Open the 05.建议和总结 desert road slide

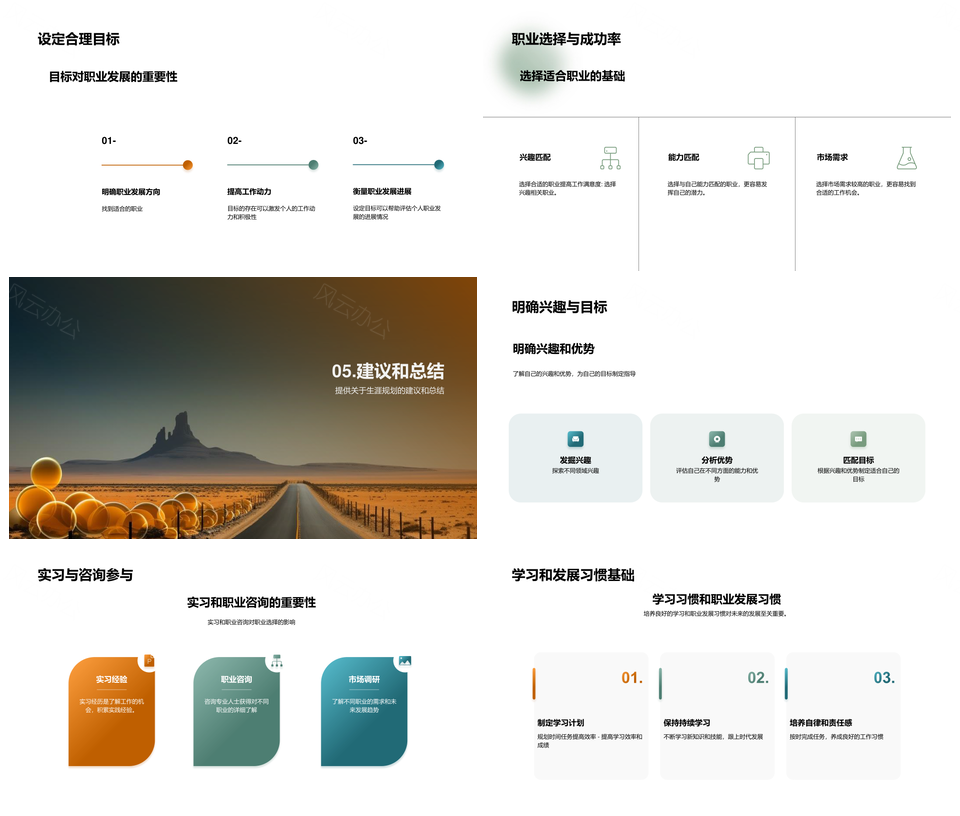(x=243, y=408)
